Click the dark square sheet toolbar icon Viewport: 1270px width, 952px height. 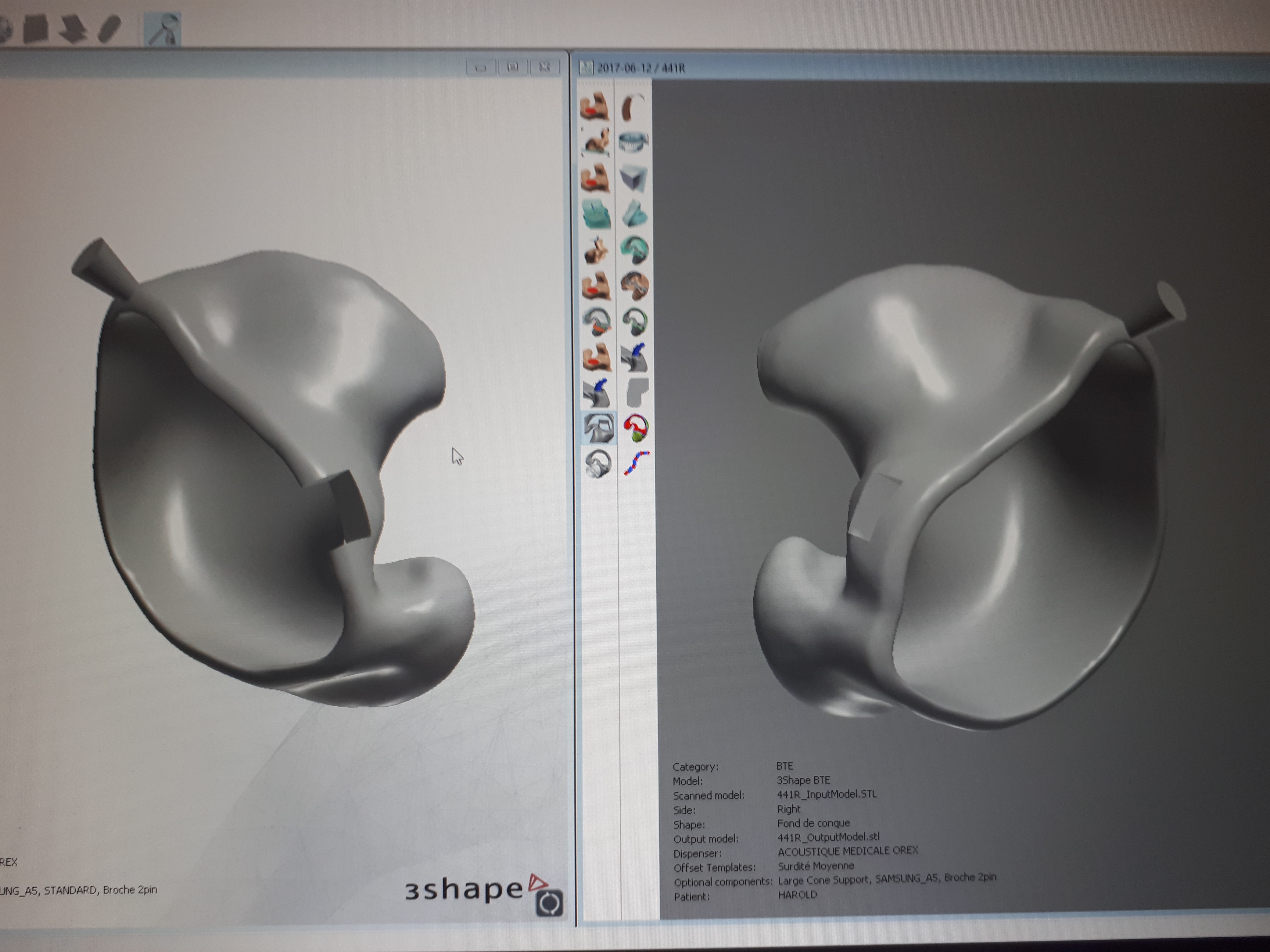(x=37, y=29)
